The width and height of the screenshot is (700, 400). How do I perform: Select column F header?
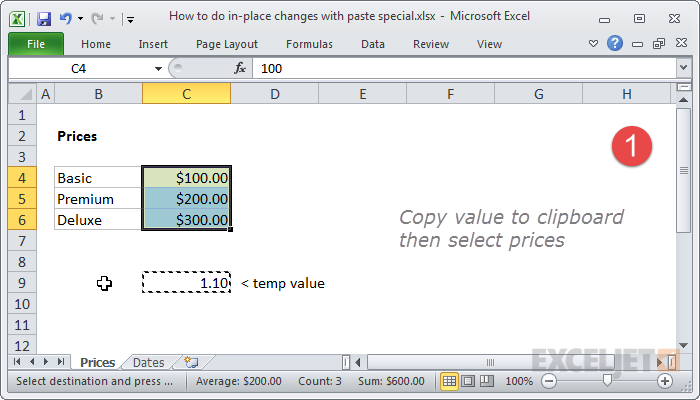click(450, 94)
